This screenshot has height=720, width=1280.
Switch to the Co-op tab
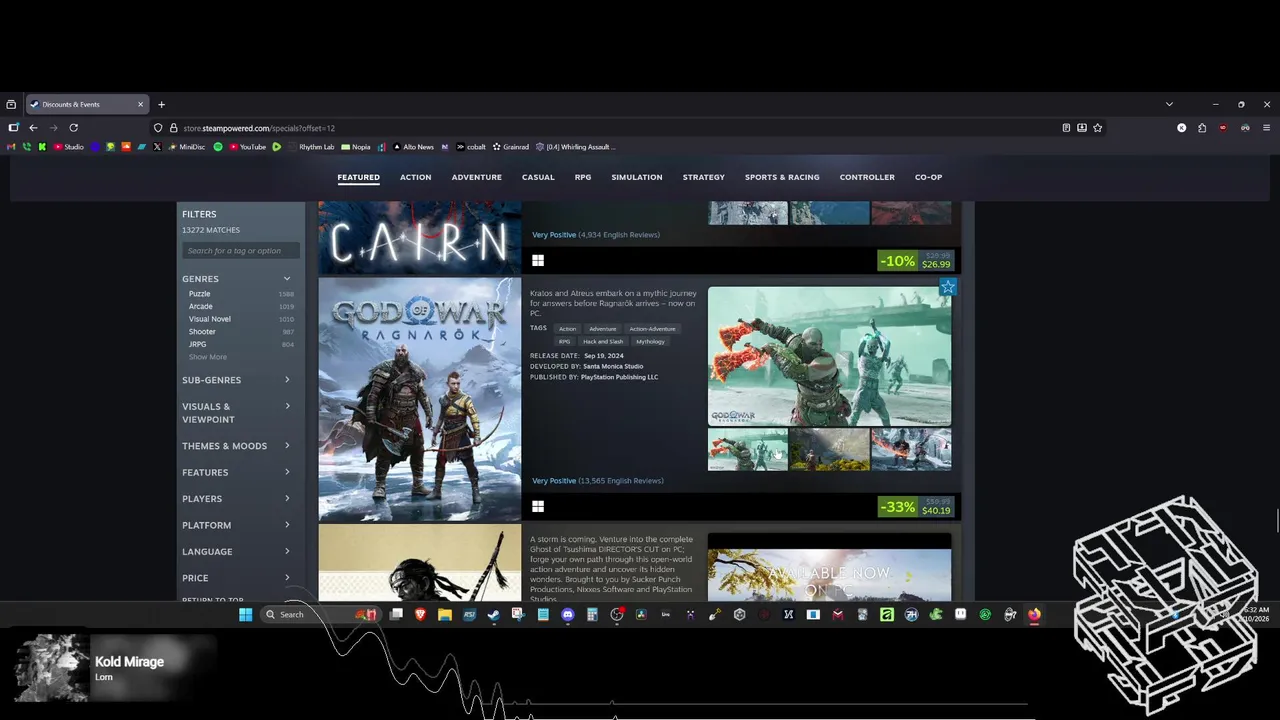click(x=928, y=177)
